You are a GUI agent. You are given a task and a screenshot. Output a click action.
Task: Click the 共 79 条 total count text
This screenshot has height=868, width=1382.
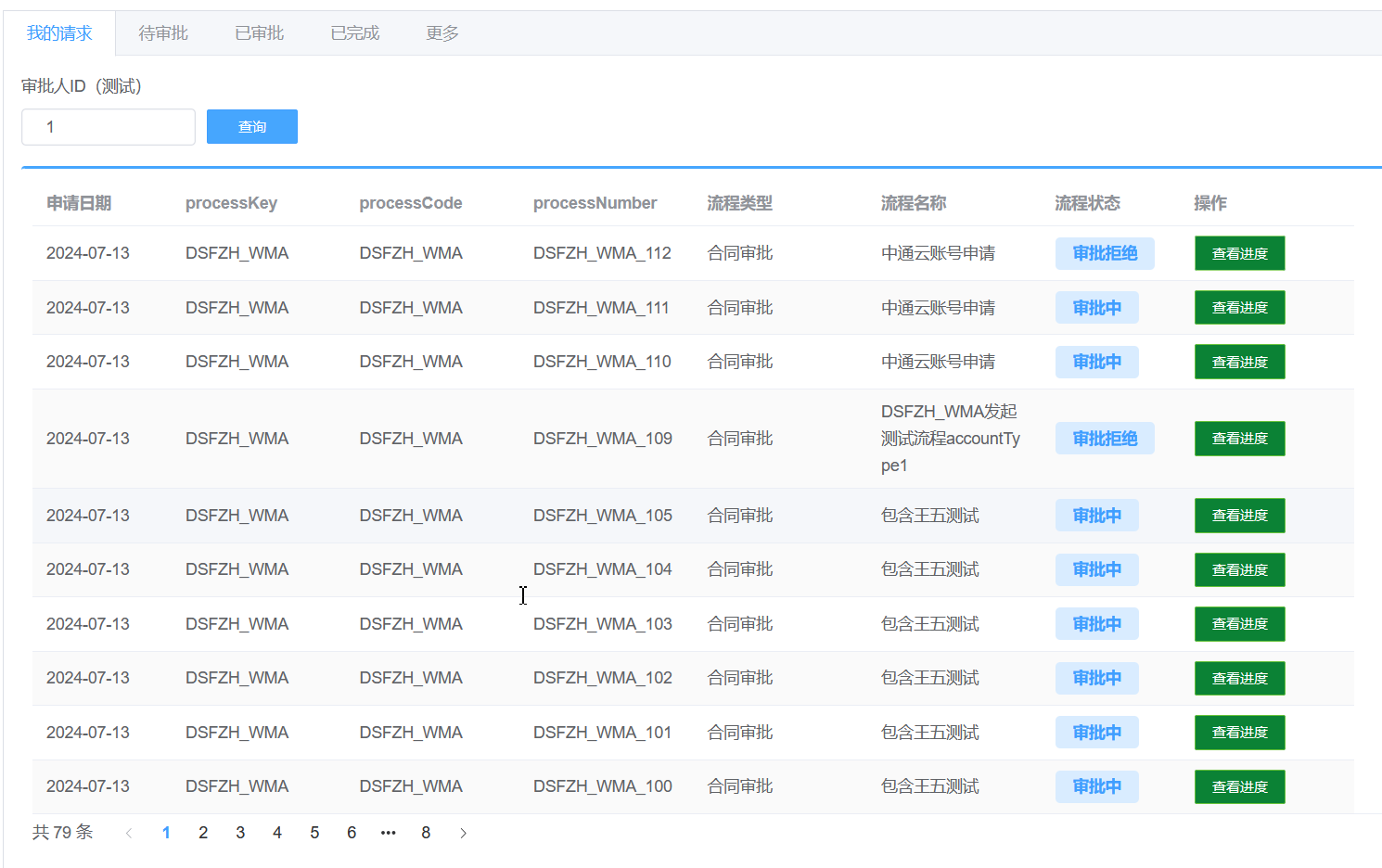pyautogui.click(x=62, y=833)
